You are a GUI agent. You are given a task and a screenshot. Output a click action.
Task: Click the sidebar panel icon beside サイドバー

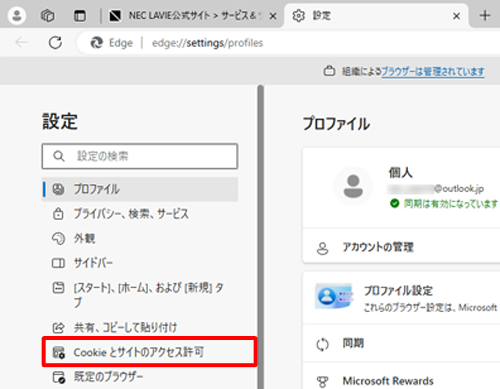(58, 263)
